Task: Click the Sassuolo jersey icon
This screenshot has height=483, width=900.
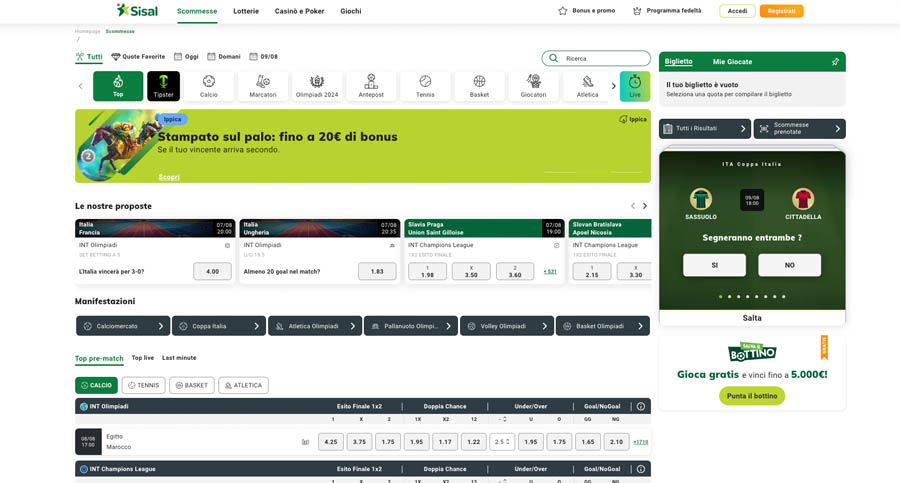Action: tap(701, 199)
